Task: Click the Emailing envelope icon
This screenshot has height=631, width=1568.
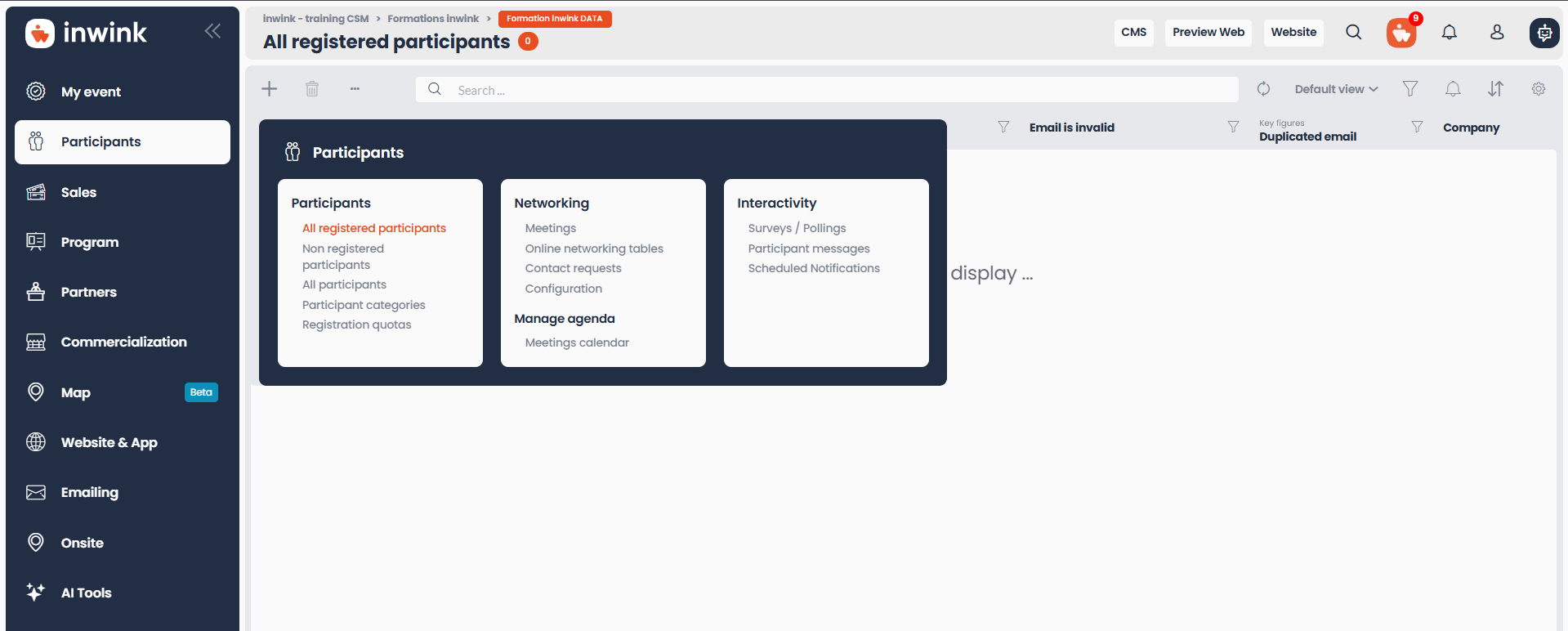Action: tap(36, 492)
